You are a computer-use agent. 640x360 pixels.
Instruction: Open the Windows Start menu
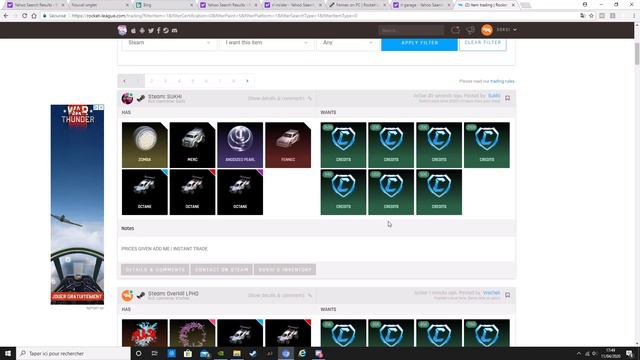tap(8, 353)
